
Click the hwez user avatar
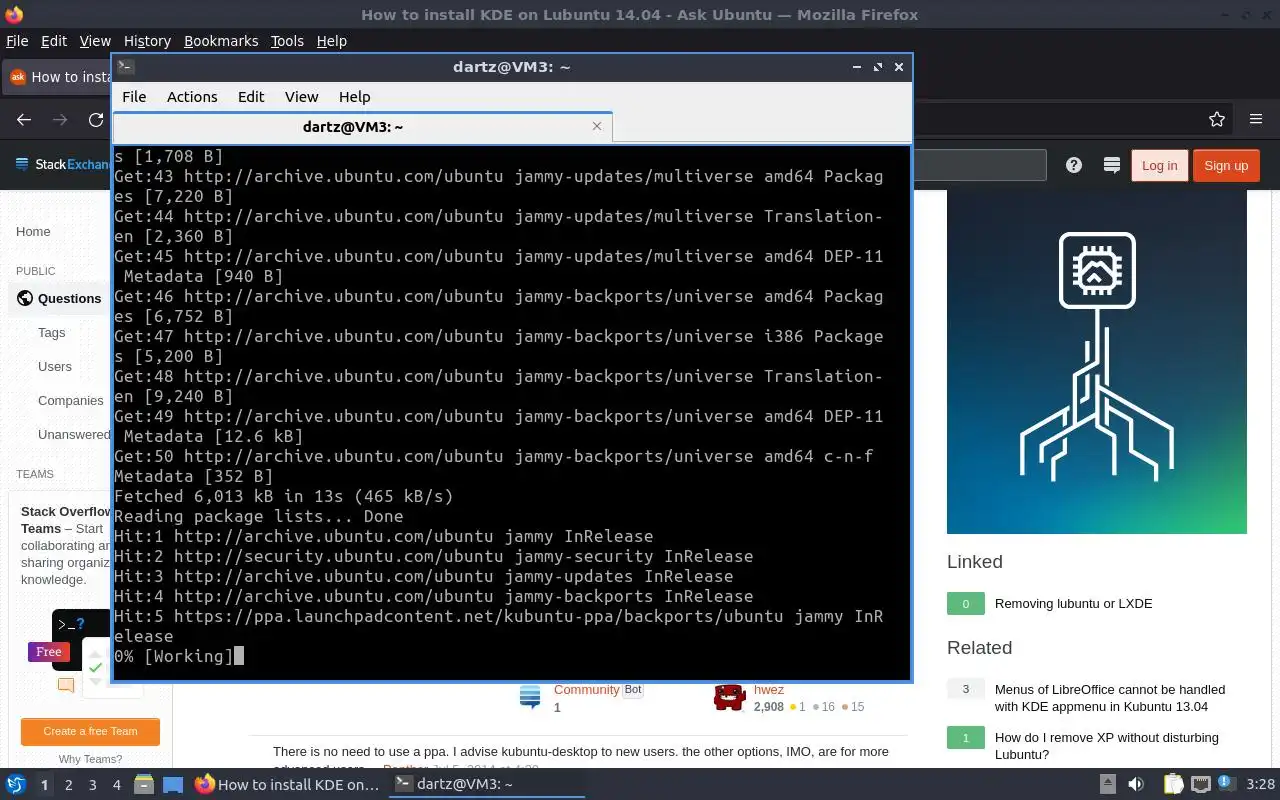730,697
